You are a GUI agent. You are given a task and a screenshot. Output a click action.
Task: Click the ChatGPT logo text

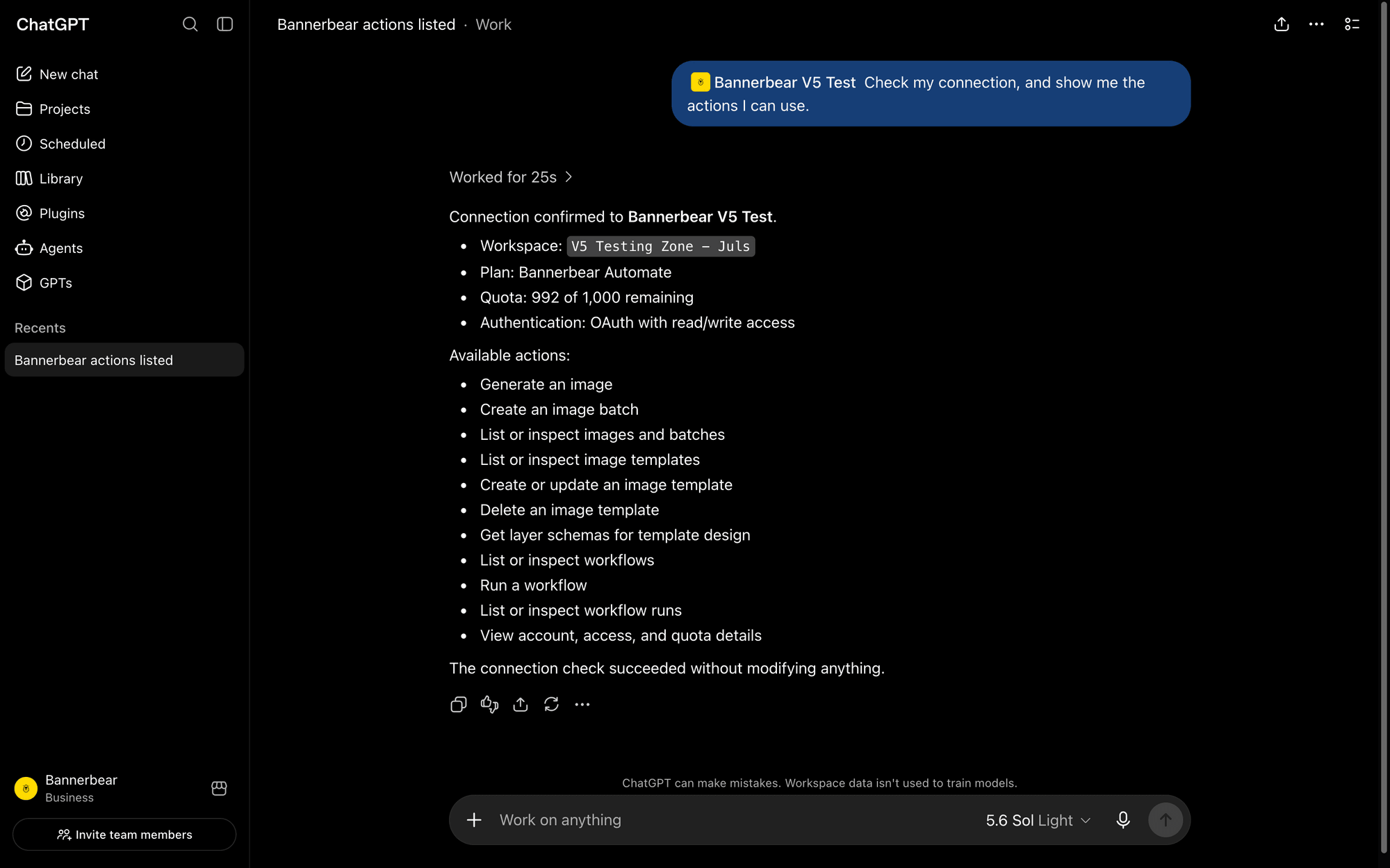[x=53, y=24]
